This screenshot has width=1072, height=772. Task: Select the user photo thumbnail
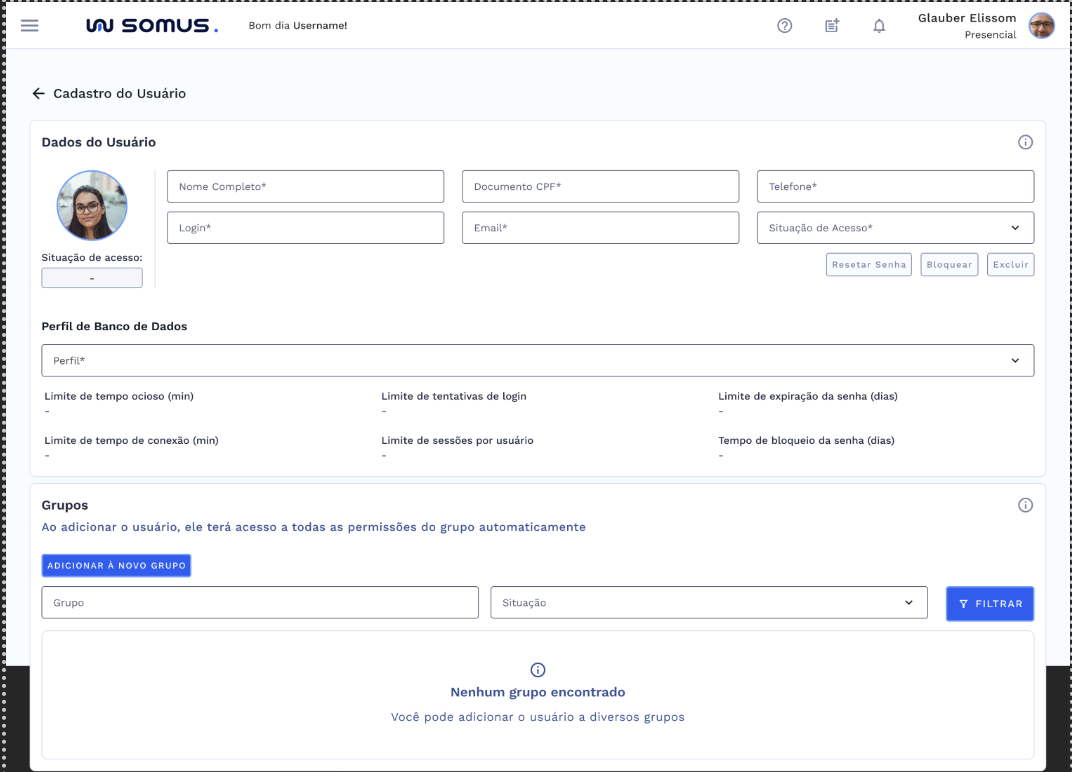click(92, 205)
